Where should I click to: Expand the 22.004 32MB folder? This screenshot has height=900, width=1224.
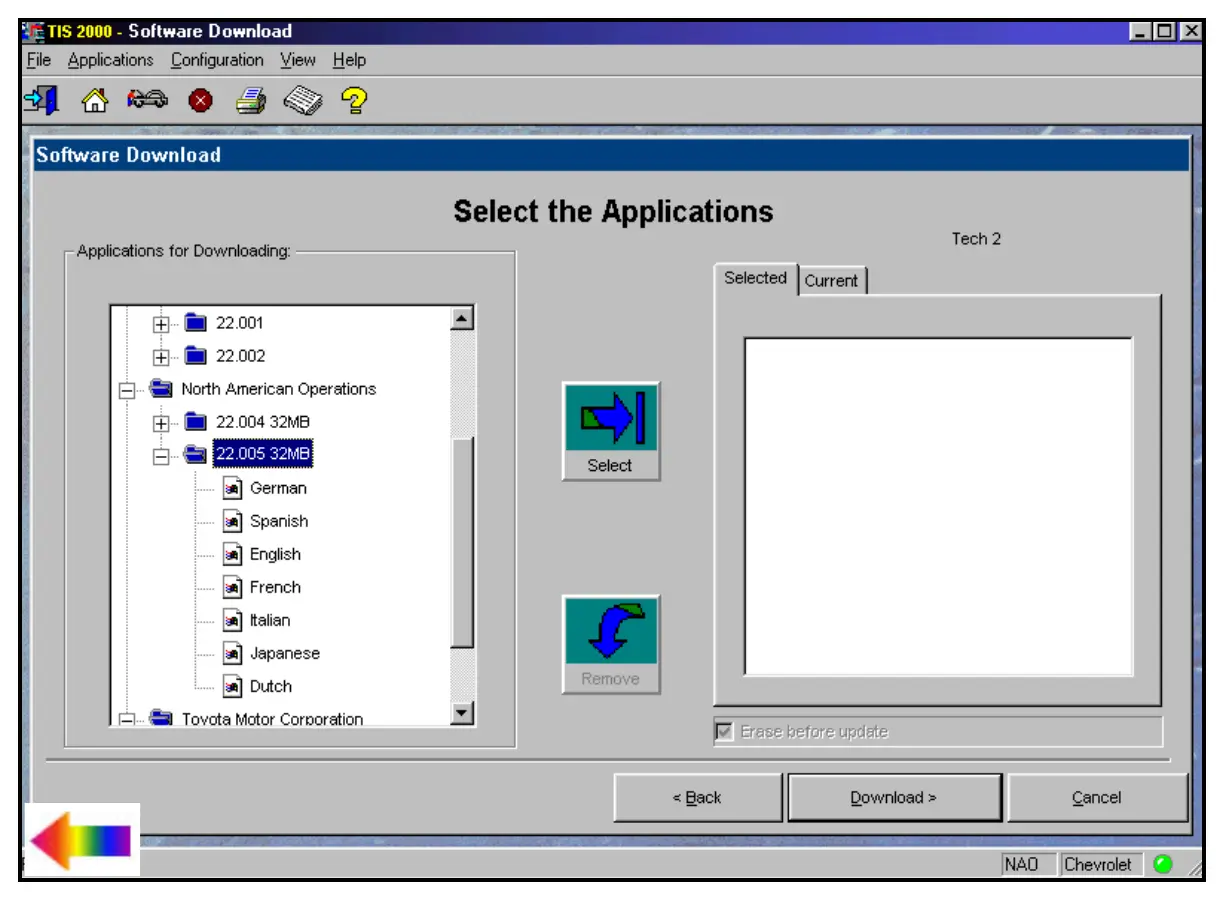point(160,423)
